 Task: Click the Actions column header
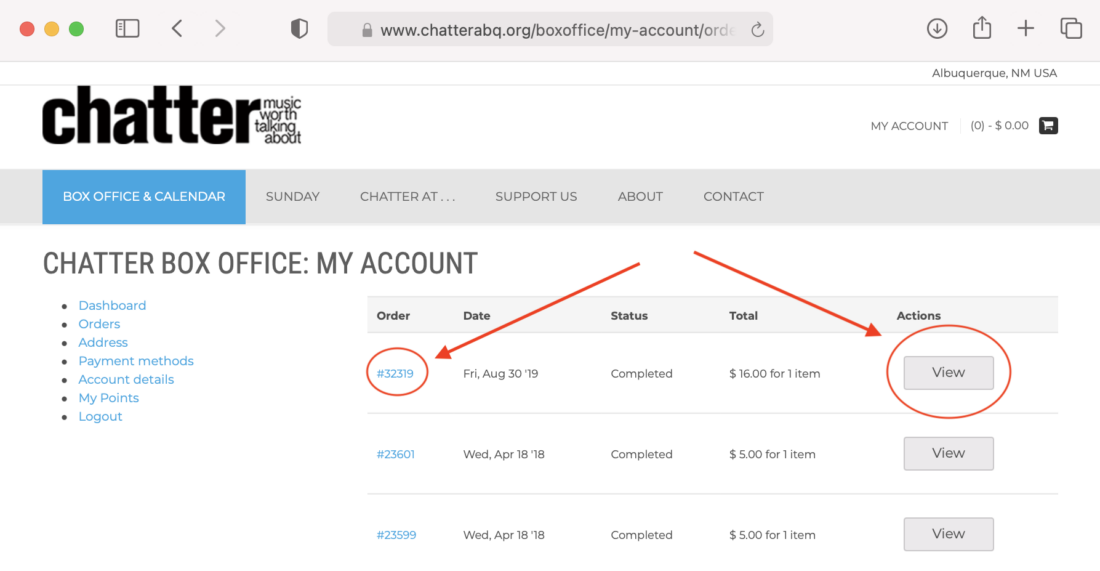point(918,316)
